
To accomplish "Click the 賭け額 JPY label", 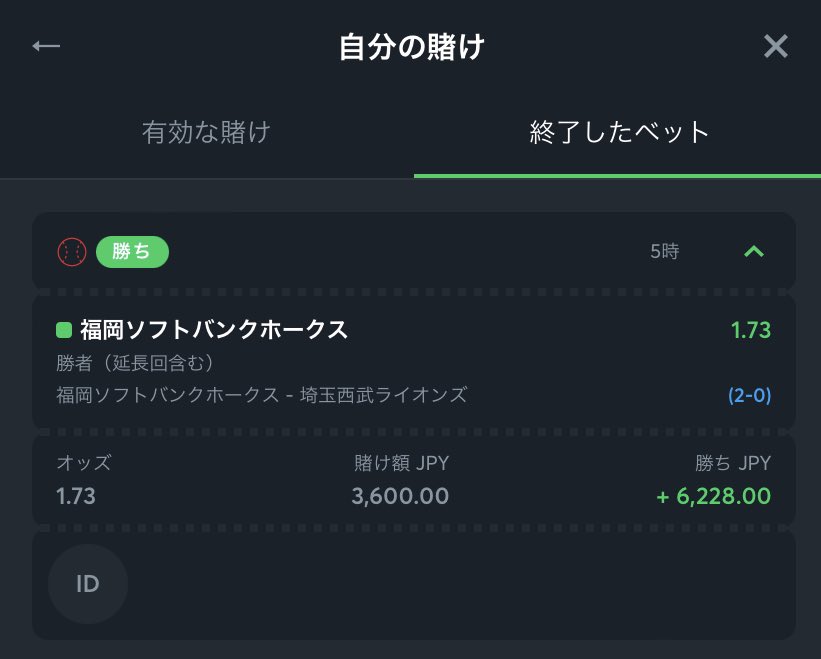I will (400, 463).
